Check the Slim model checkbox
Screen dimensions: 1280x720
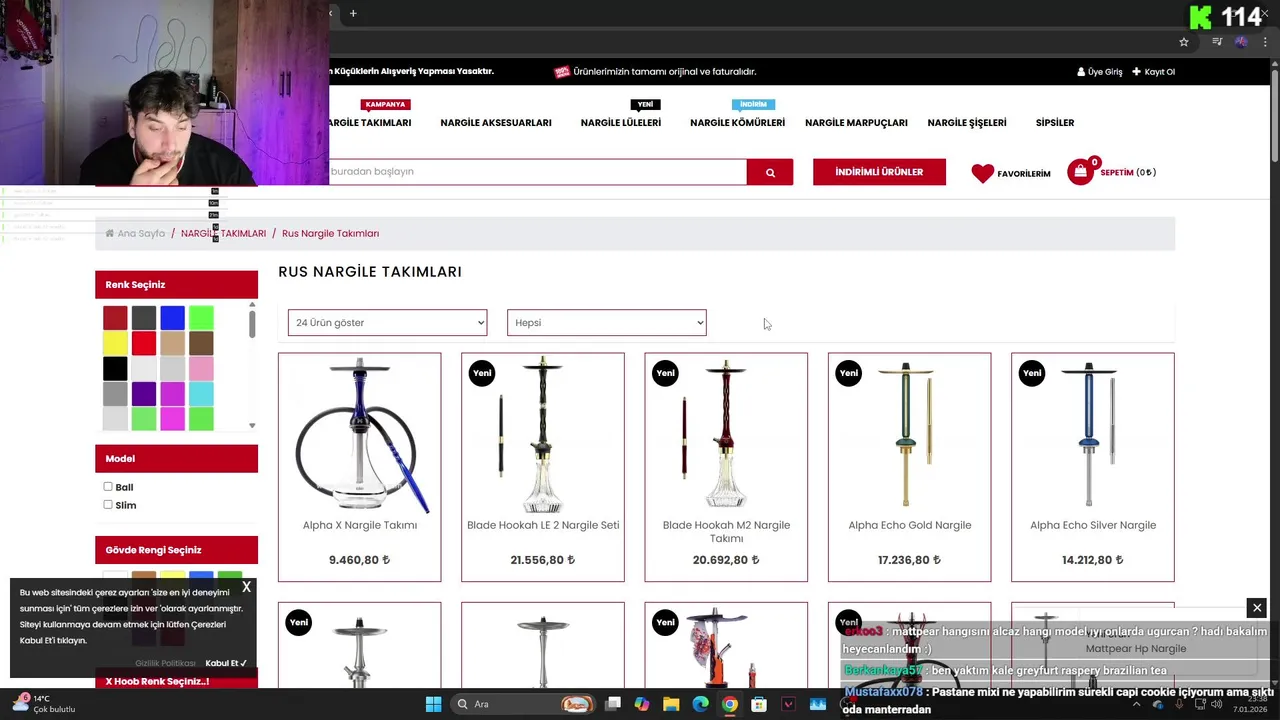click(108, 505)
